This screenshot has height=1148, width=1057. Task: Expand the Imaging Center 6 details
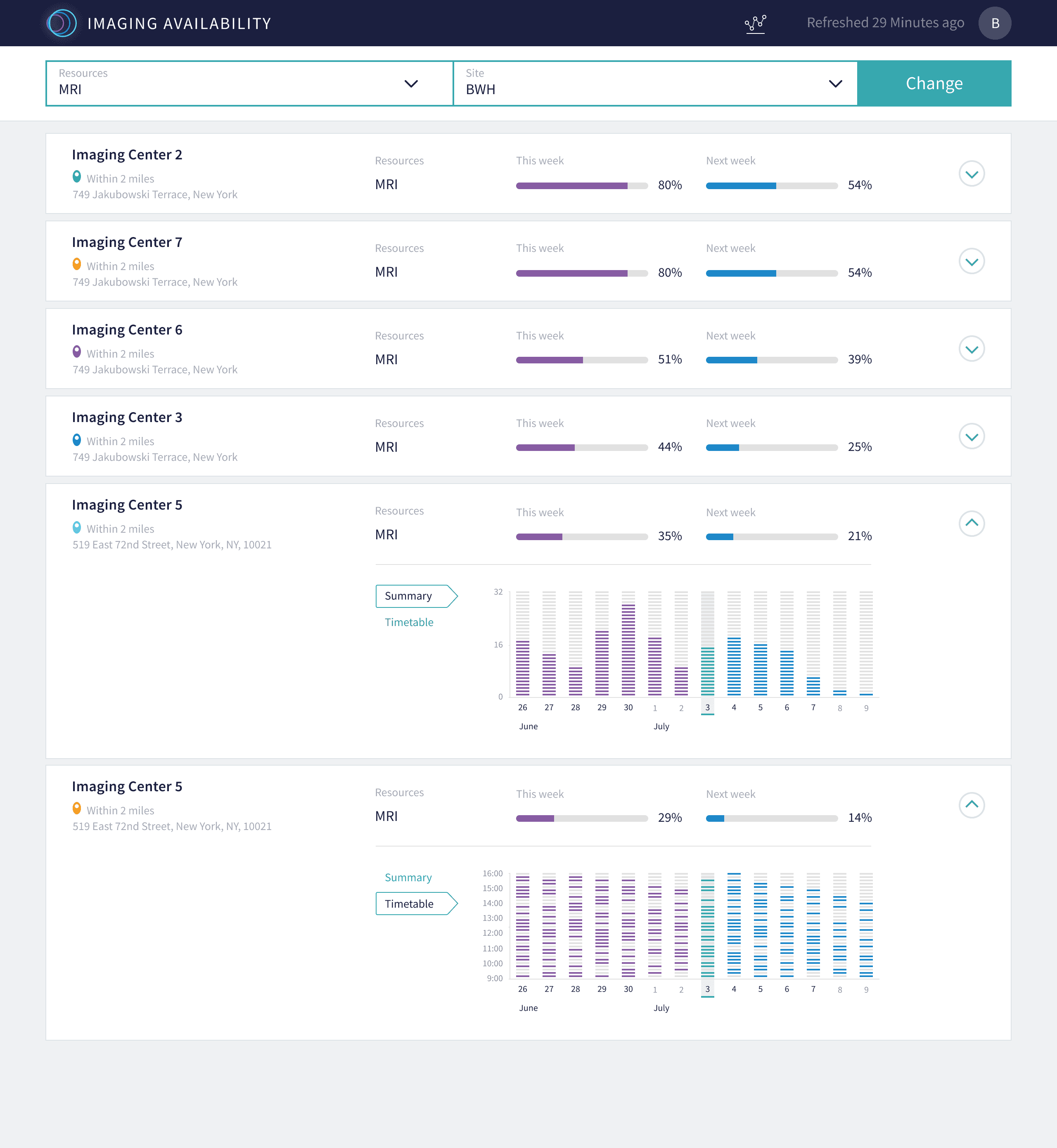(x=971, y=349)
